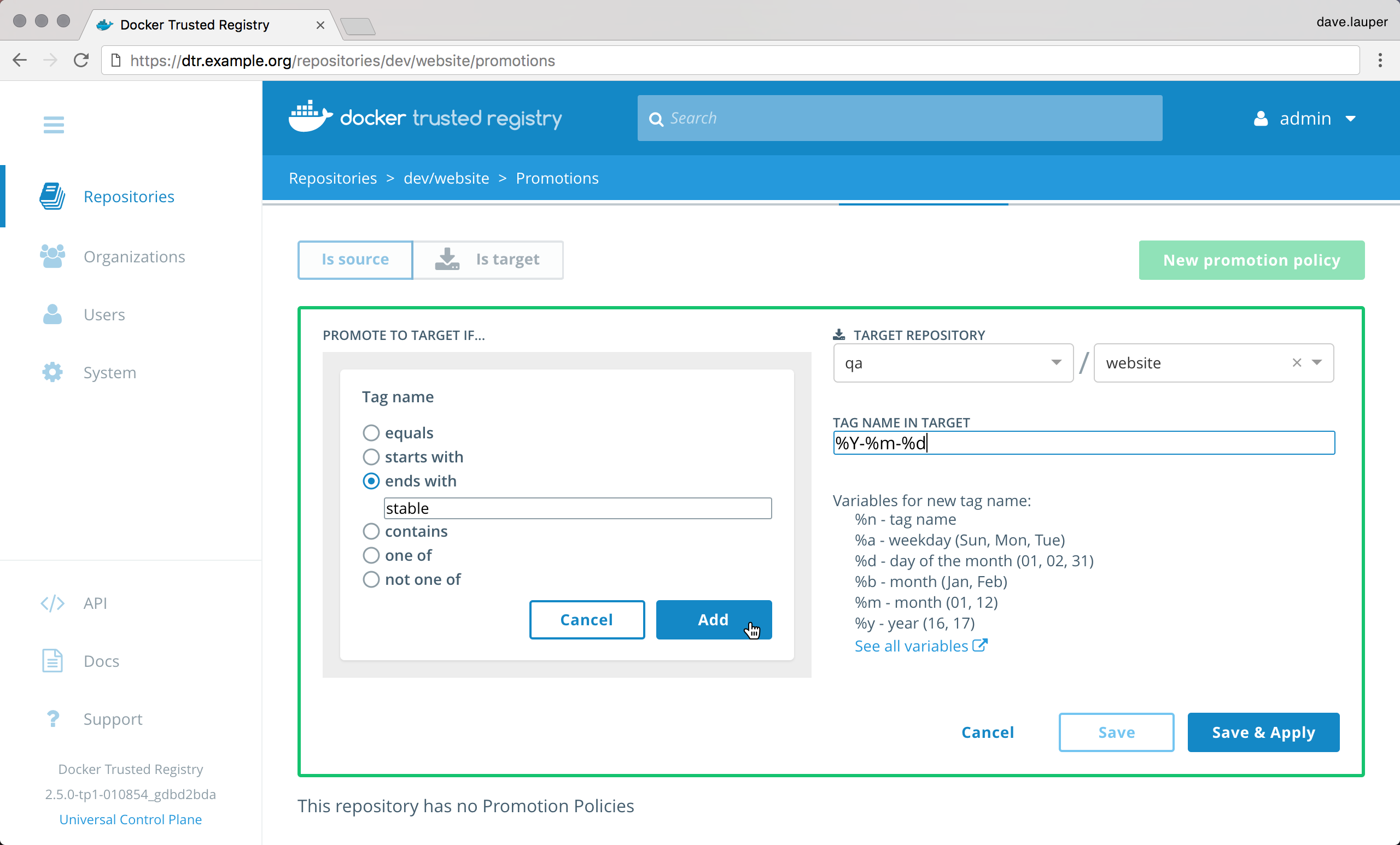Click the Support question mark icon
The height and width of the screenshot is (845, 1400).
coord(52,719)
